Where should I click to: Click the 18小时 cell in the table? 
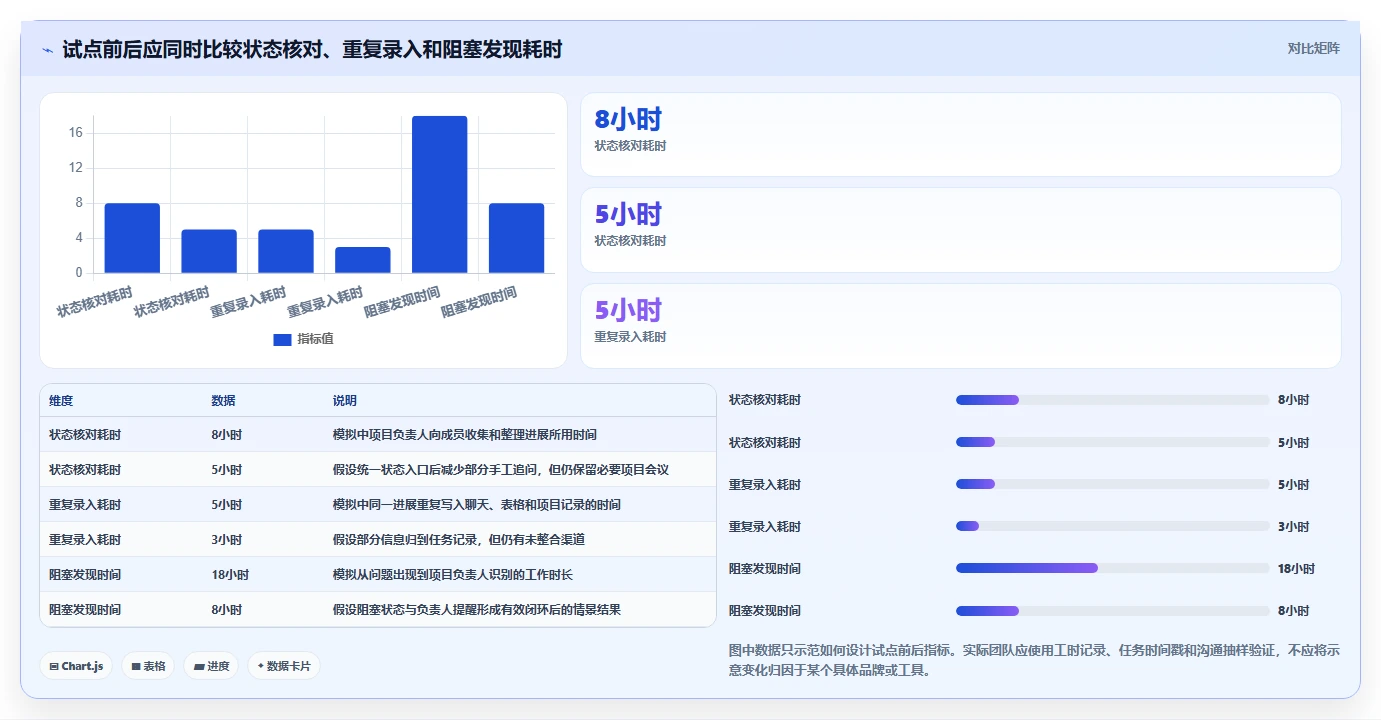pos(230,575)
